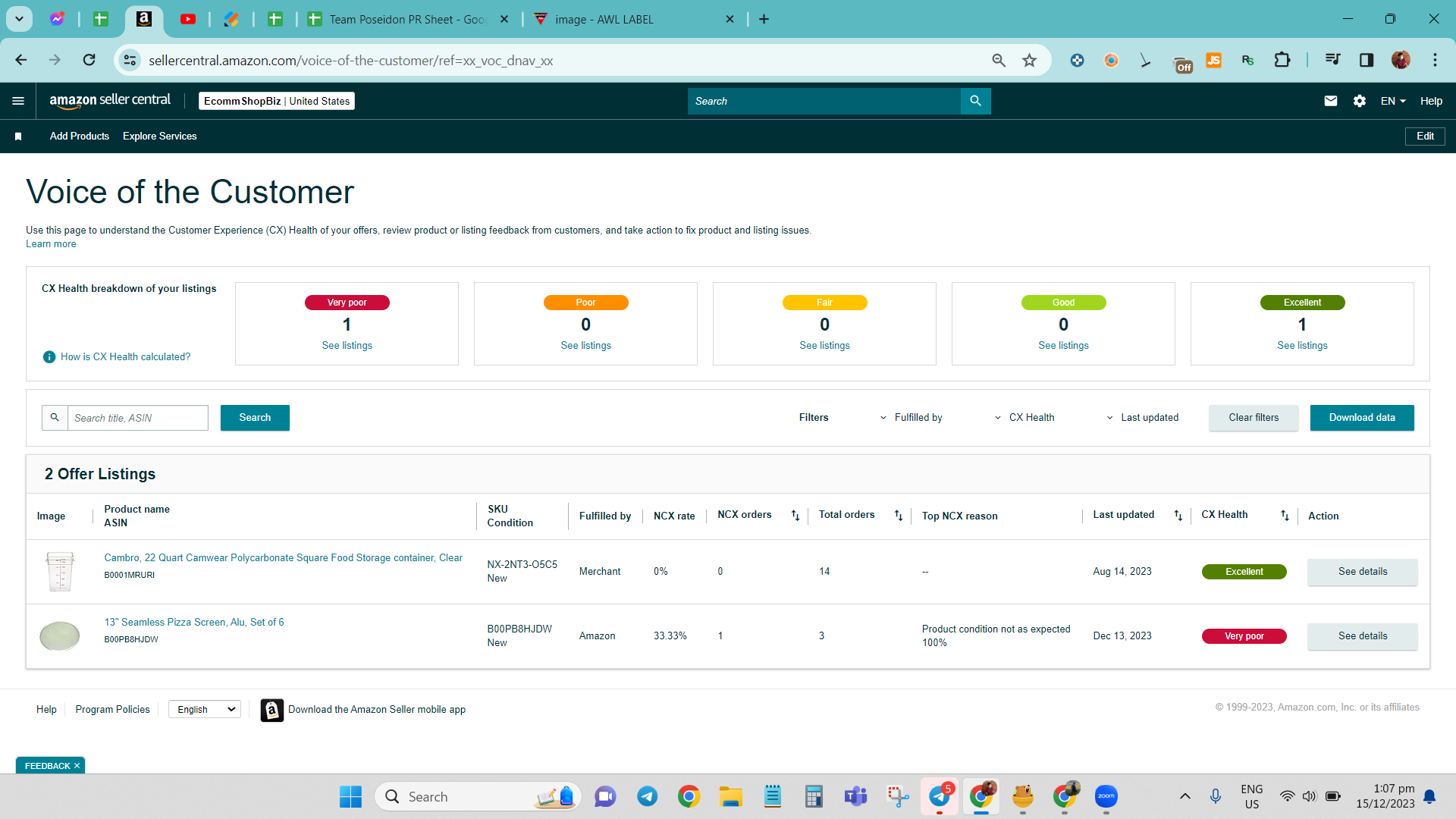
Task: Click Download data
Action: tap(1362, 418)
